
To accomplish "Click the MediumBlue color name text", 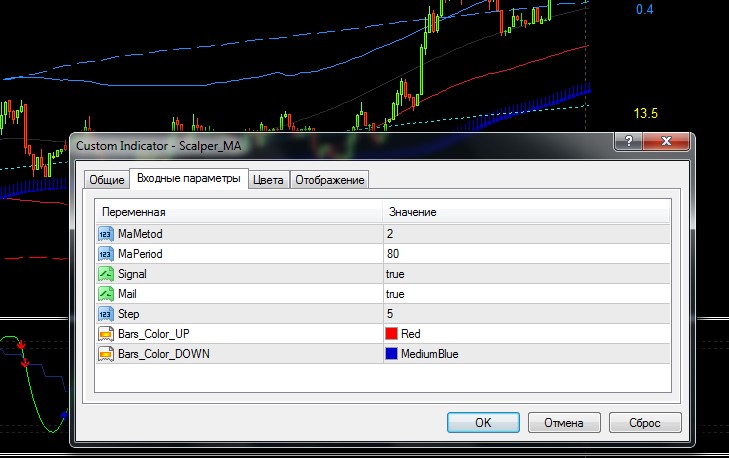I will point(430,354).
